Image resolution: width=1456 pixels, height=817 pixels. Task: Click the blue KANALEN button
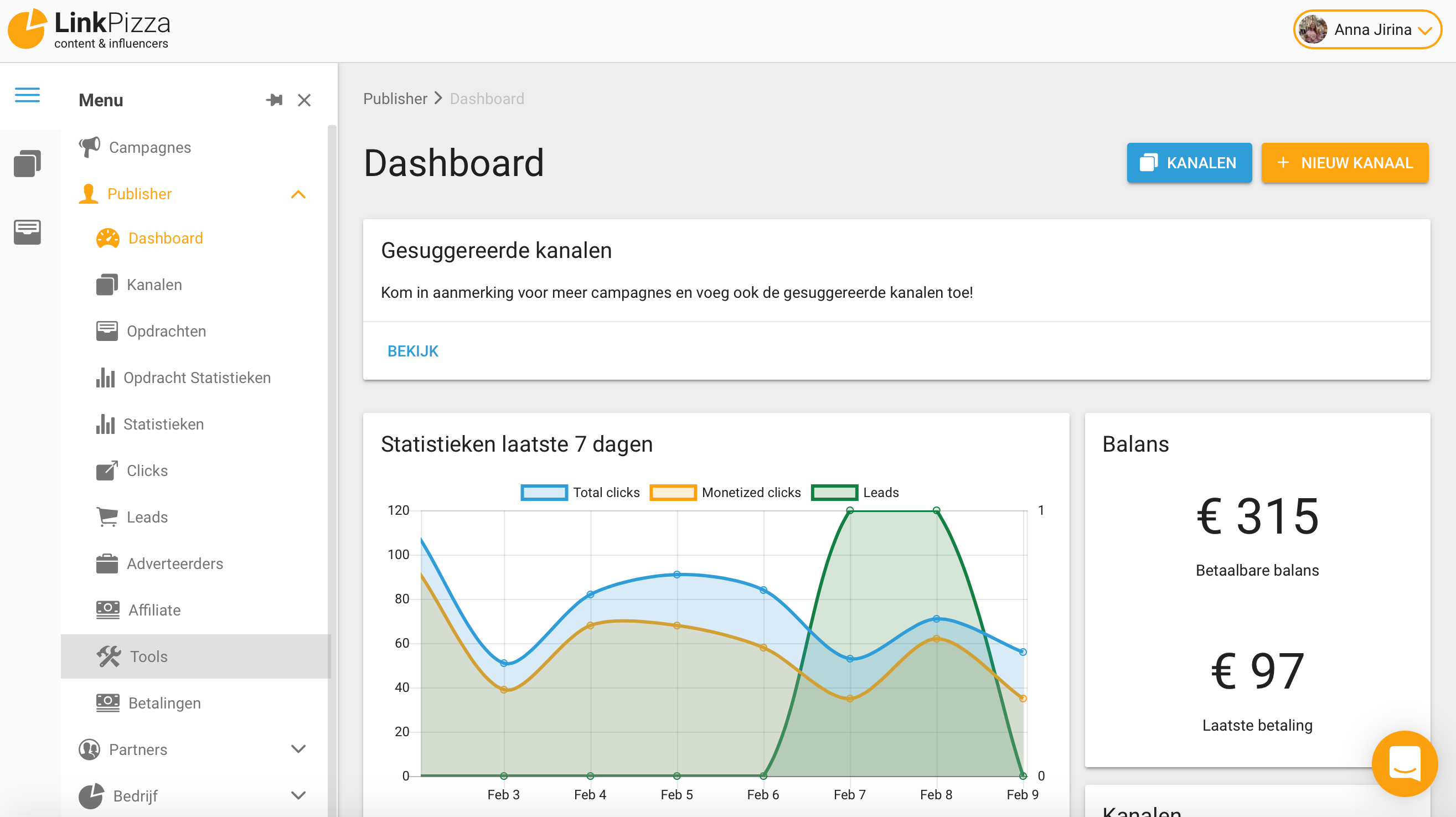pos(1189,163)
